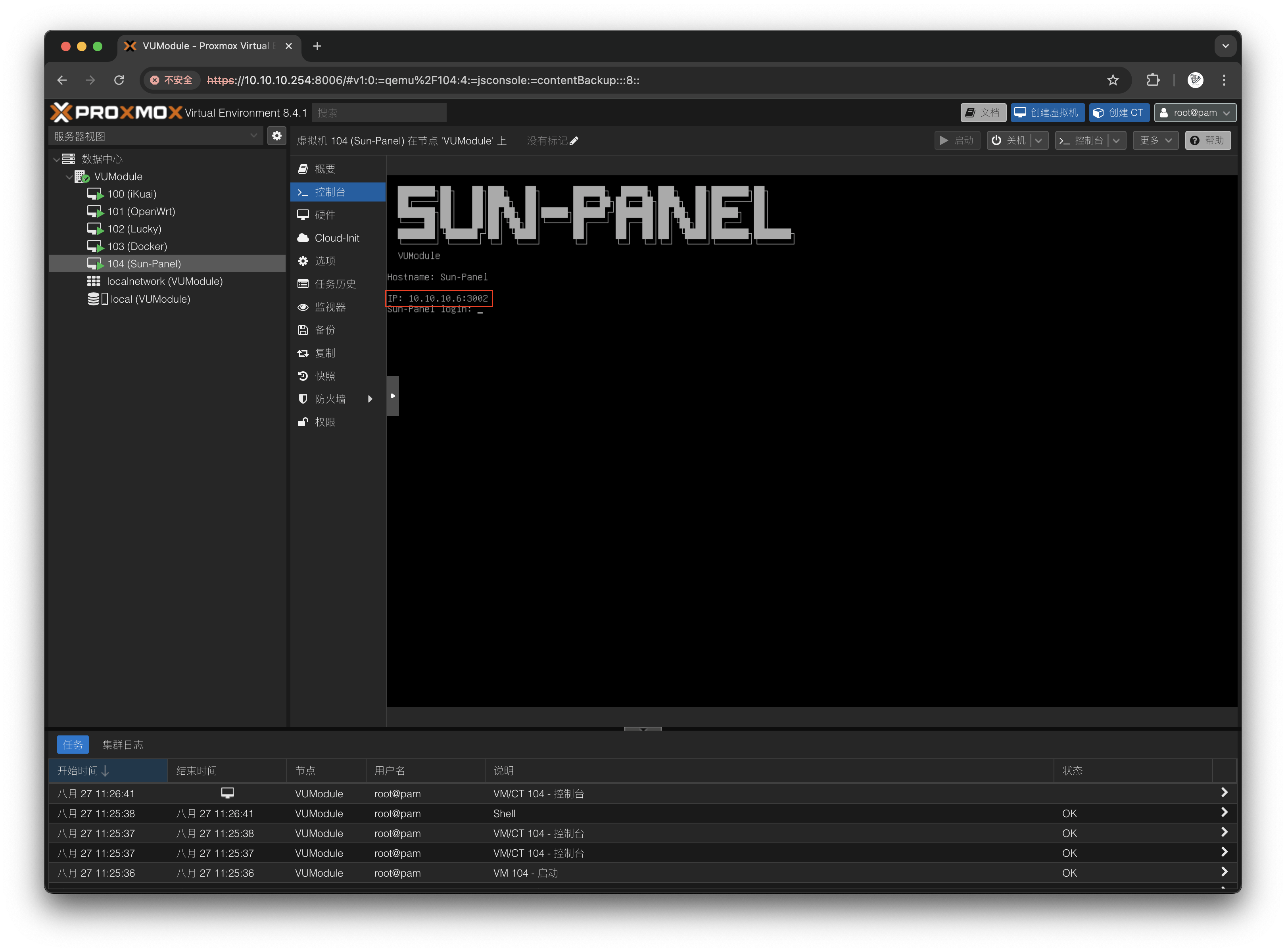The height and width of the screenshot is (952, 1286).
Task: Expand the noVNC side control handle
Action: [x=393, y=396]
